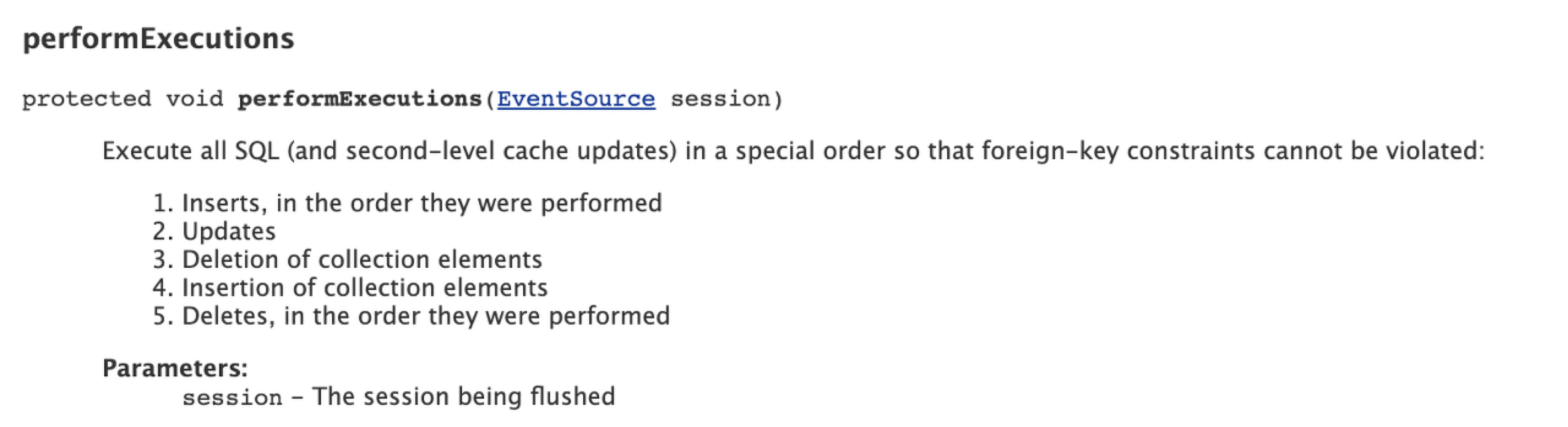Click the number '5.' list marker

tap(163, 316)
